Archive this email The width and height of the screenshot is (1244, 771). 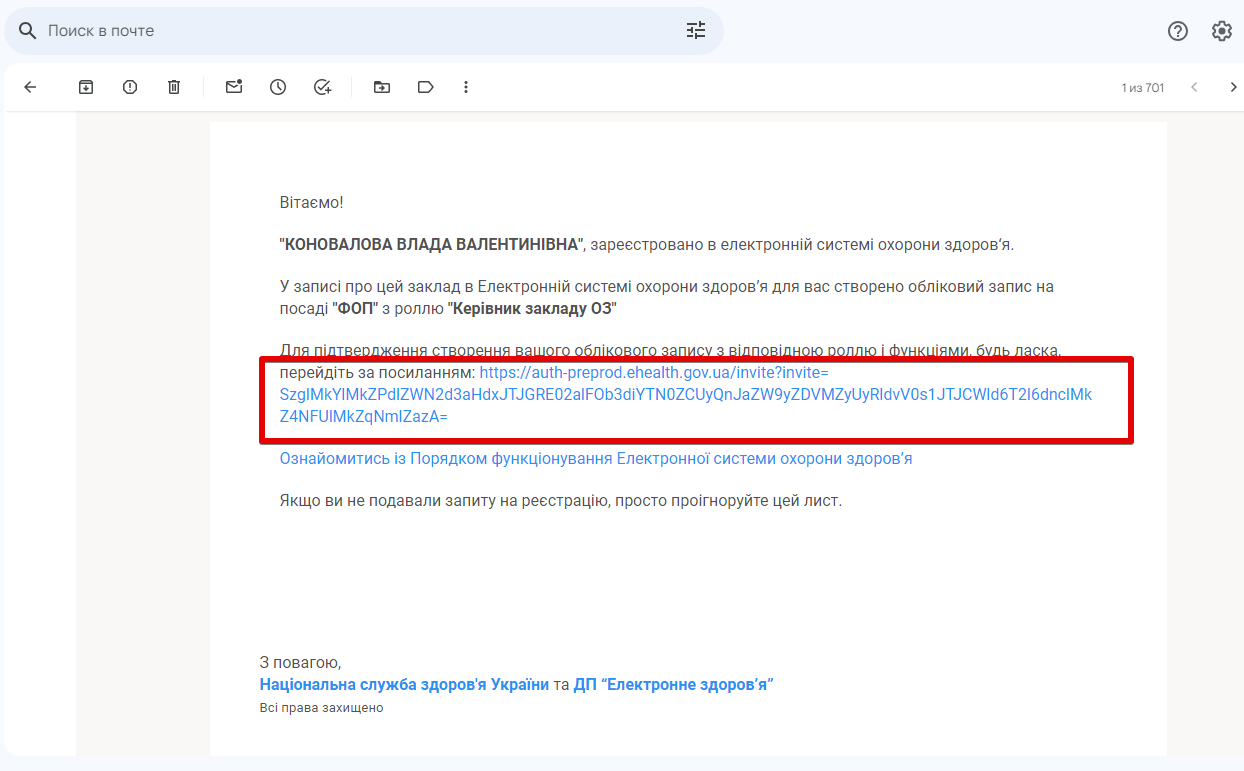[x=86, y=87]
